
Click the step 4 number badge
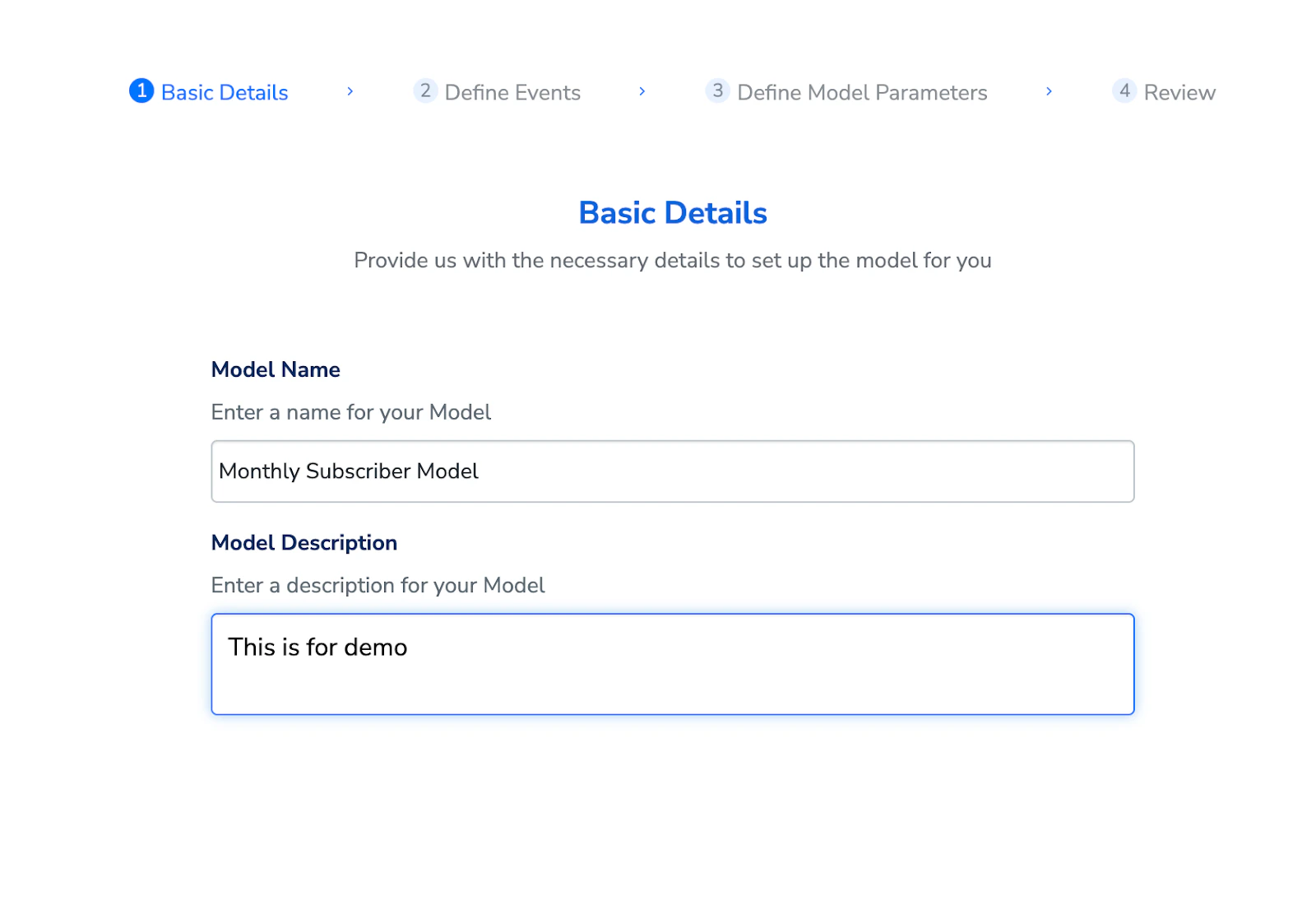tap(1124, 90)
